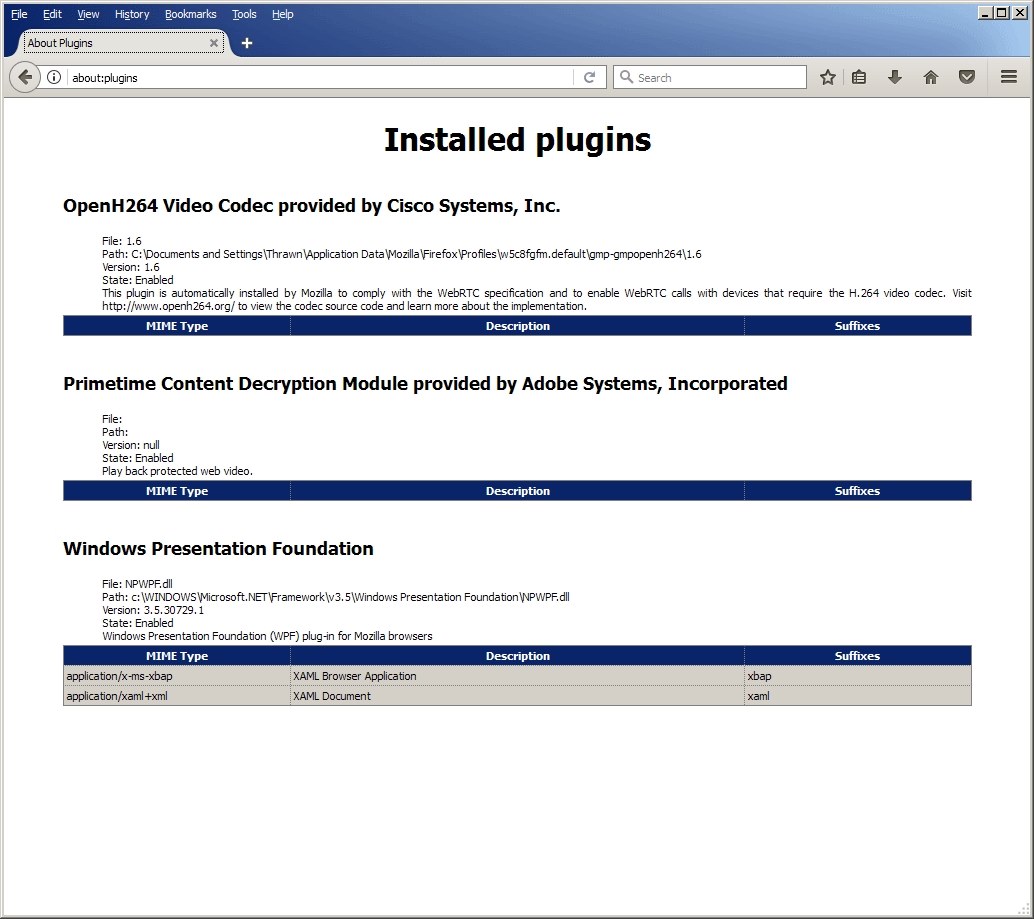Screen dimensions: 1034x919
Task: Click the Windows Presentation Foundation heading
Action: [x=218, y=548]
